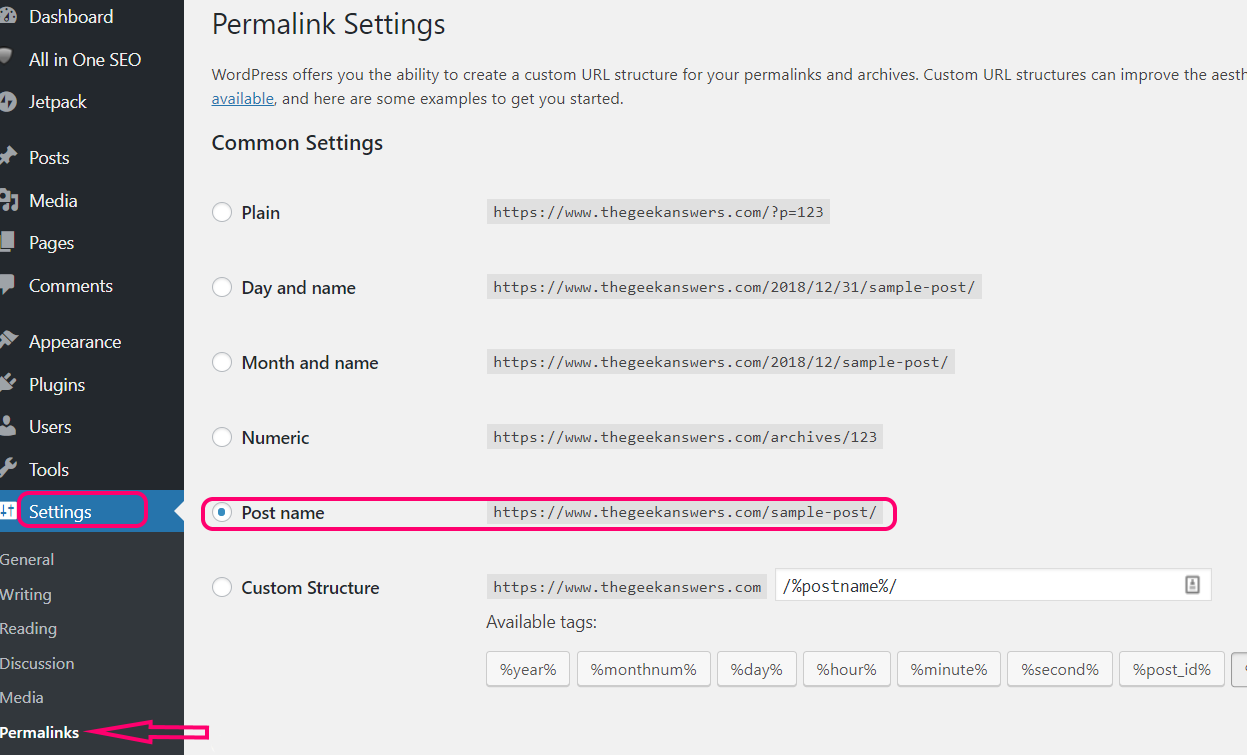Open Permalinks settings submenu
This screenshot has width=1247, height=755.
(x=40, y=732)
